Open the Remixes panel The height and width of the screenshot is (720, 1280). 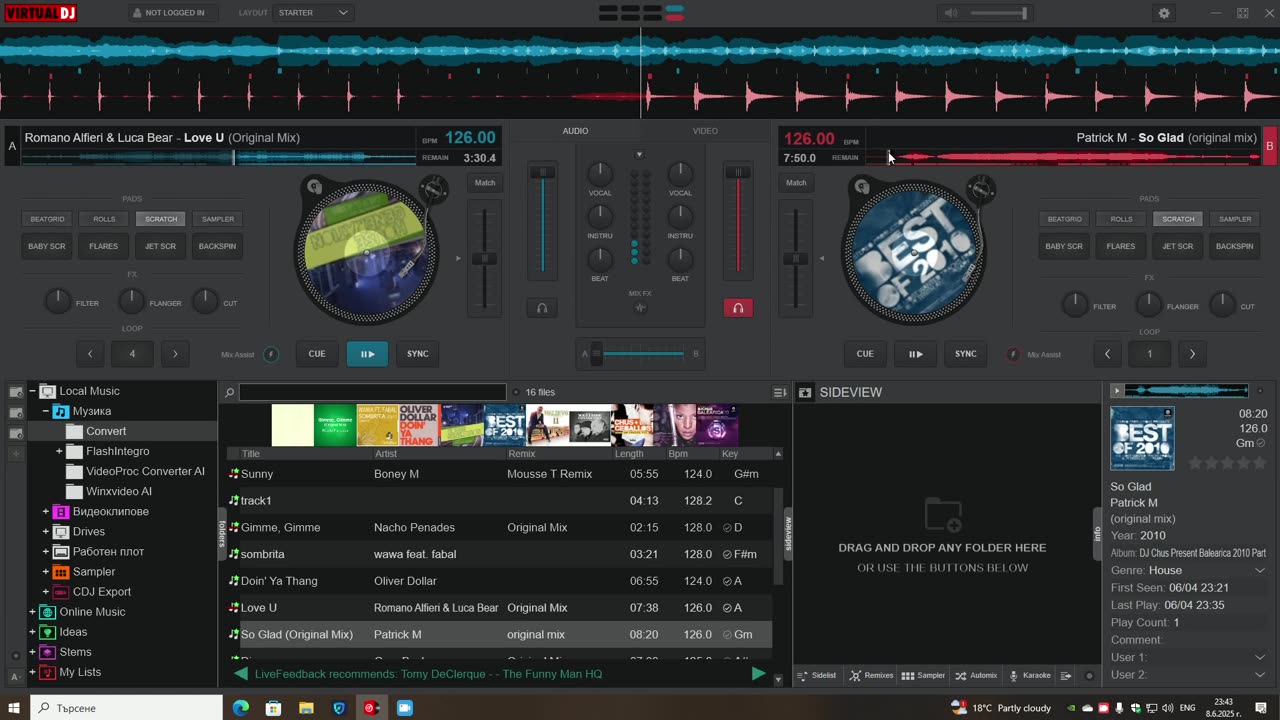(x=871, y=675)
